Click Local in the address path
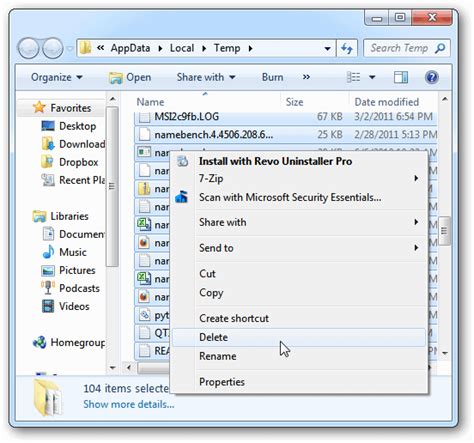The image size is (474, 443). pyautogui.click(x=182, y=48)
